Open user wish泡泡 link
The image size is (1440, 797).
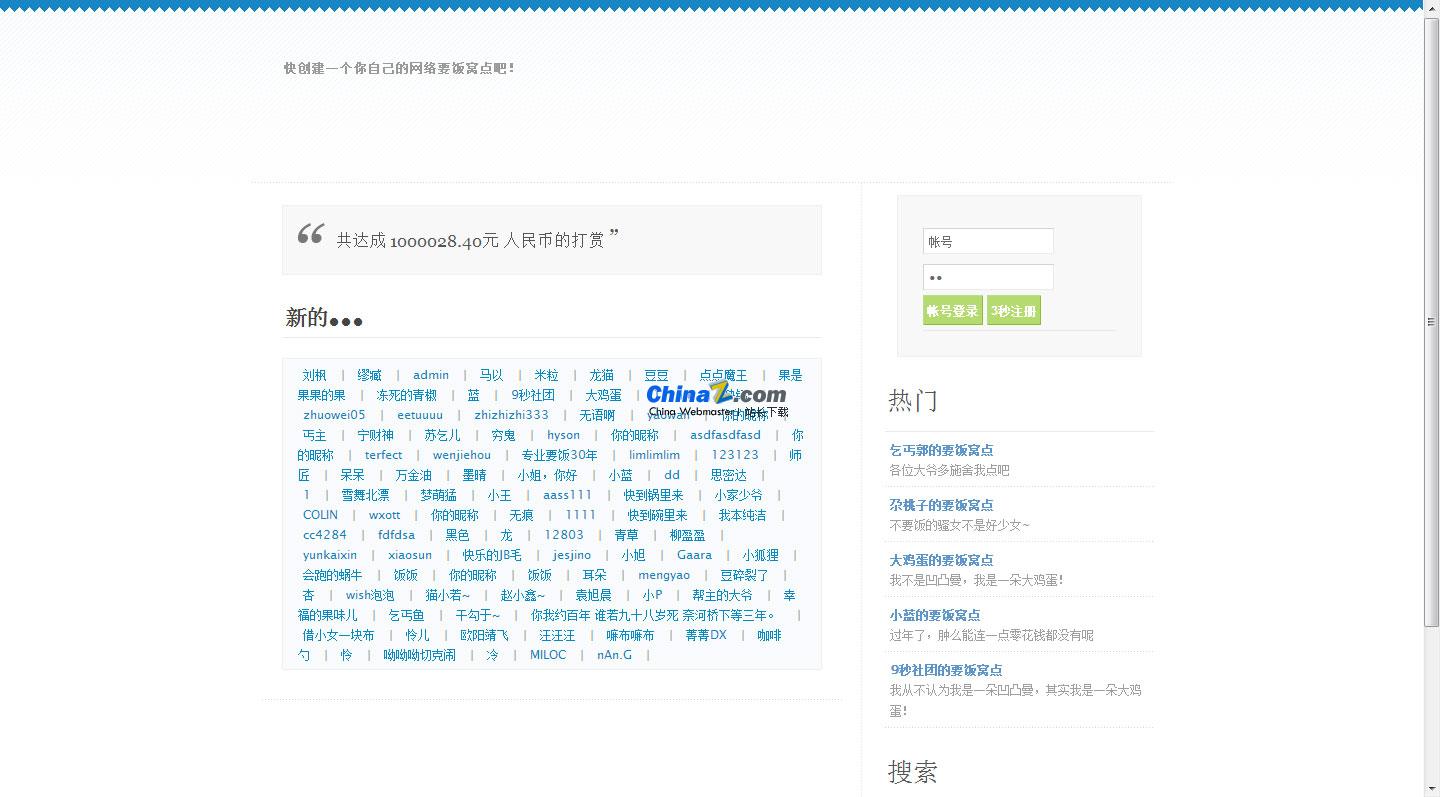pyautogui.click(x=370, y=595)
